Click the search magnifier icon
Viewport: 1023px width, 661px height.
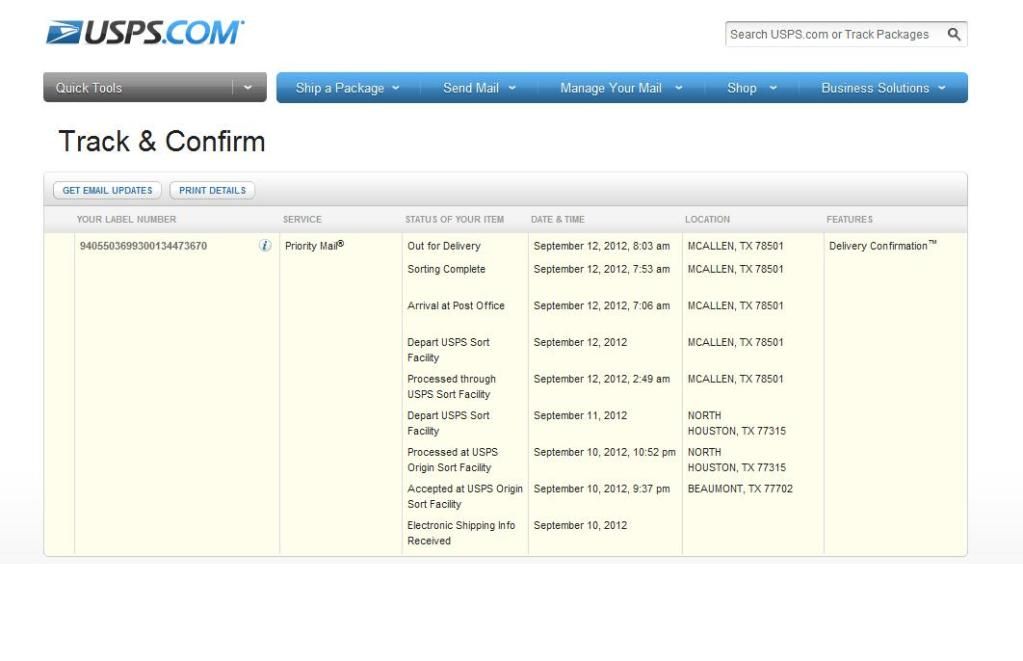coord(954,34)
